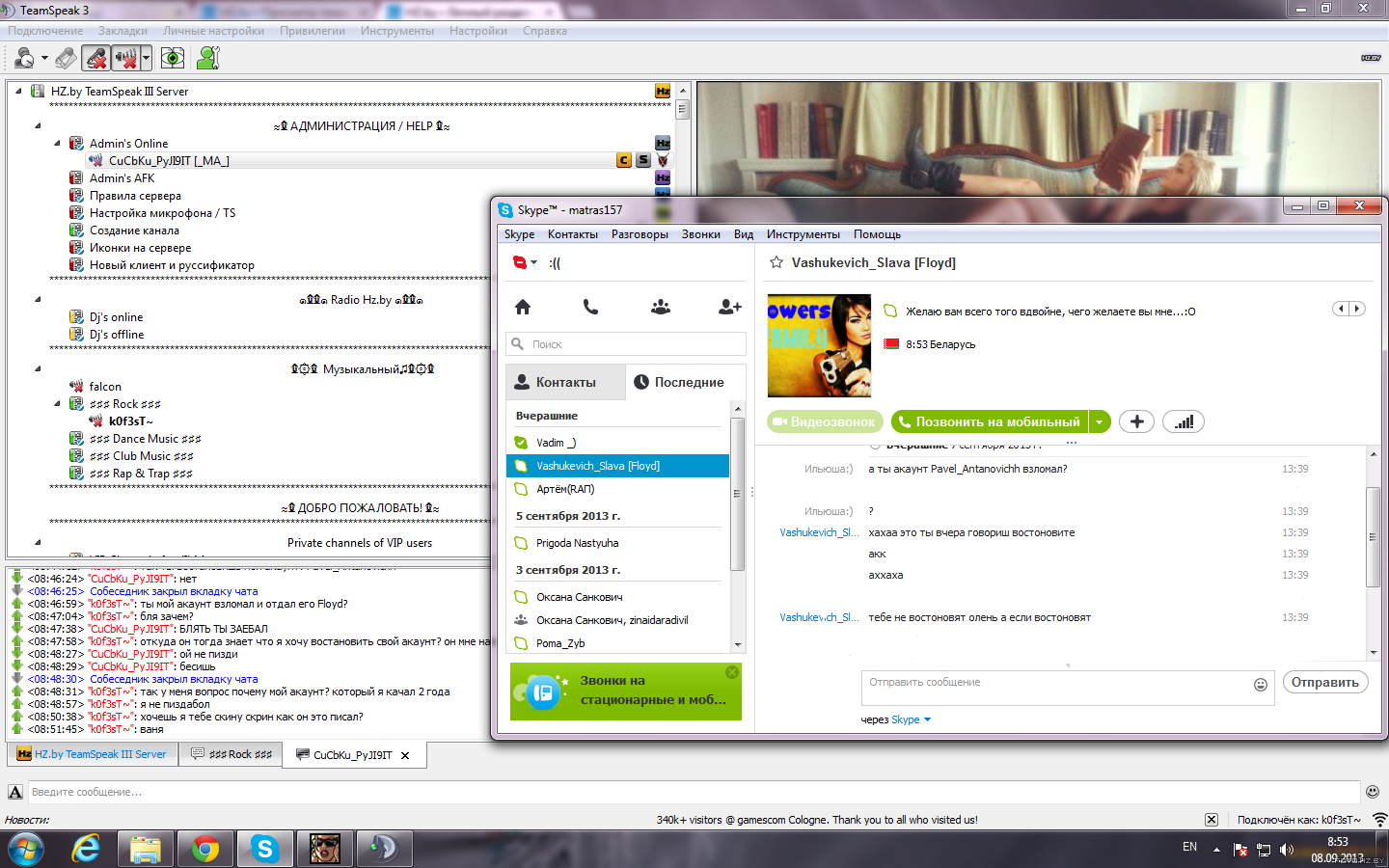Collapse the Музыкальный section
1389x868 pixels.
[x=38, y=368]
